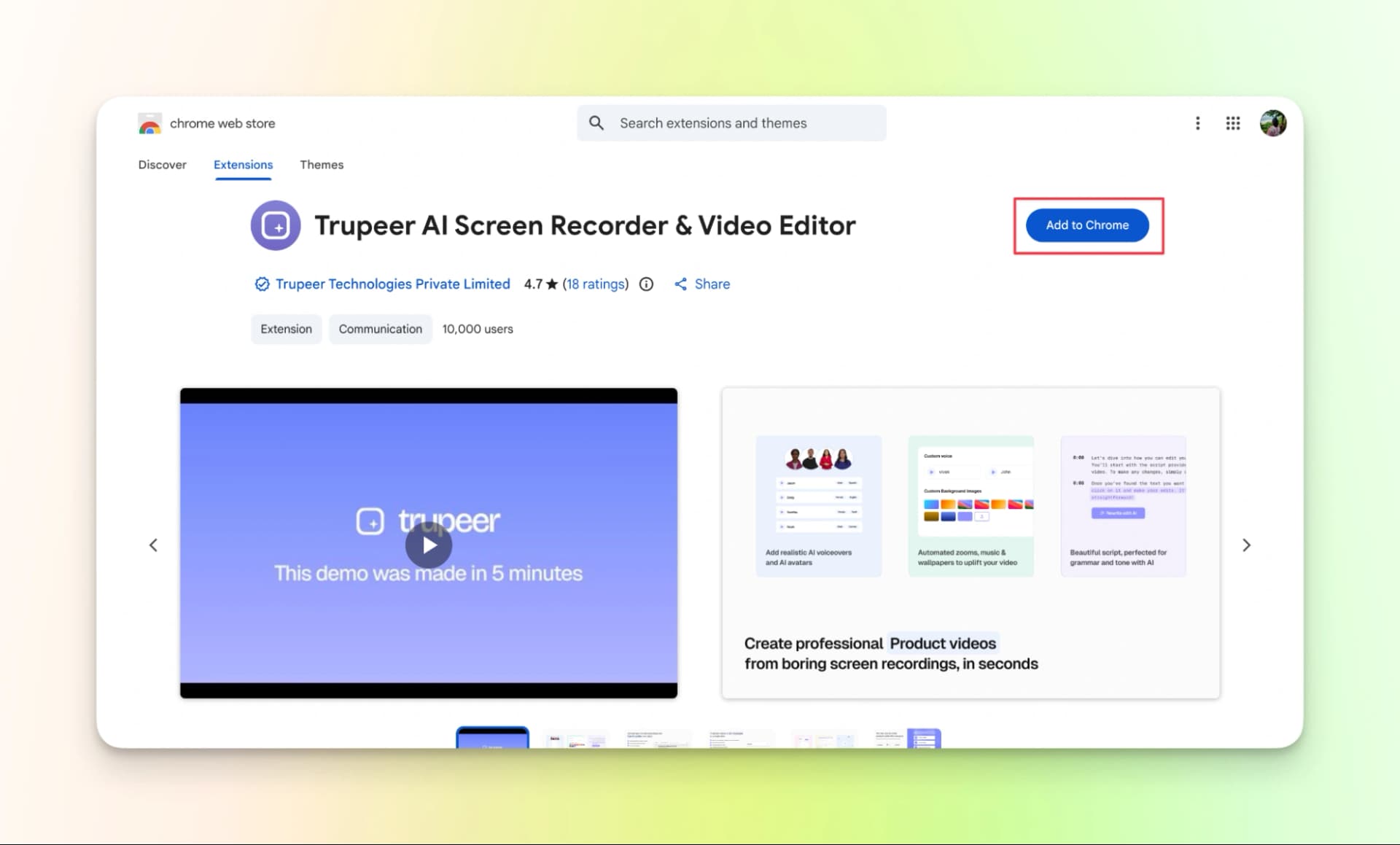Screen dimensions: 1400x845
Task: View the 18 ratings link
Action: pyautogui.click(x=595, y=284)
